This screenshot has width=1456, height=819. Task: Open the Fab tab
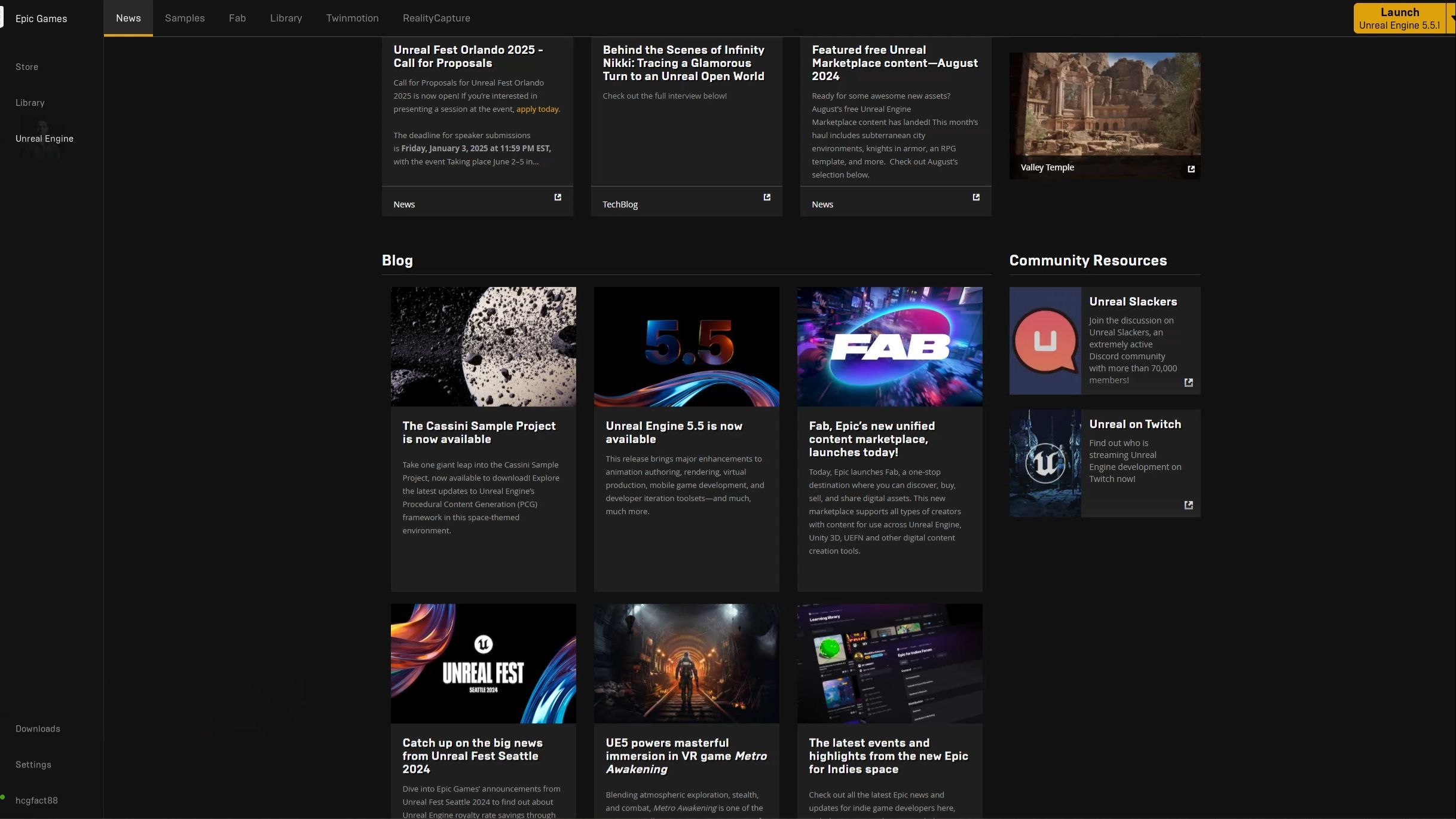point(237,18)
